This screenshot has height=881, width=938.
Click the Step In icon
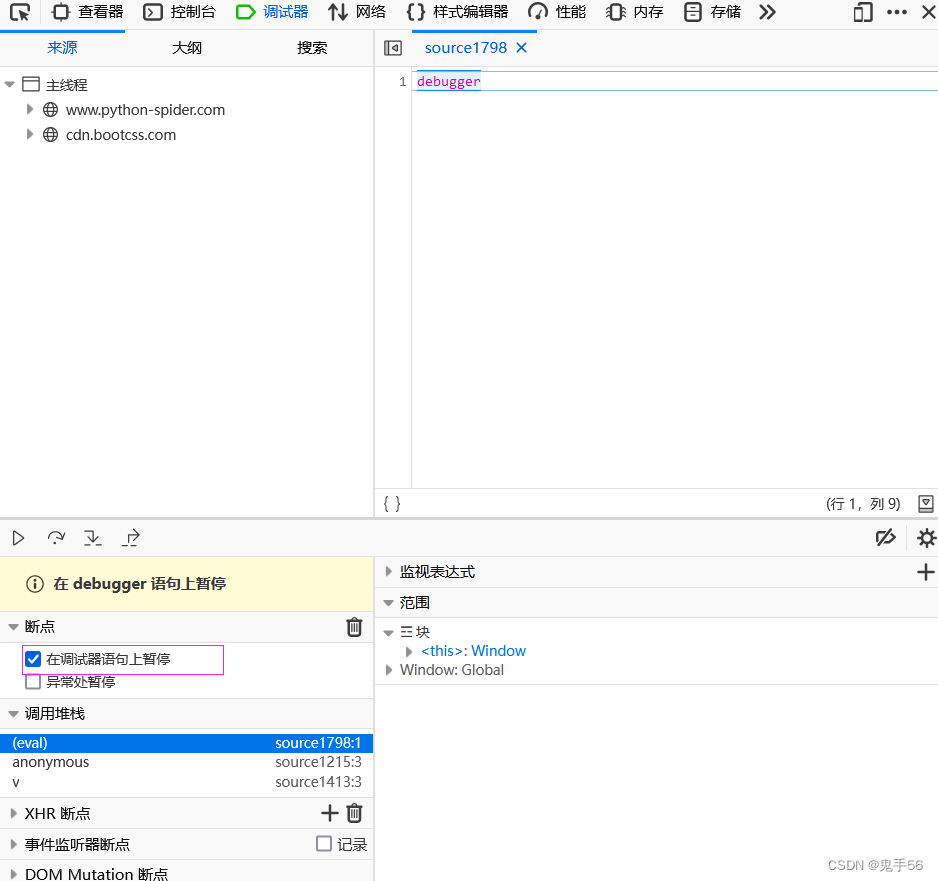(x=92, y=538)
